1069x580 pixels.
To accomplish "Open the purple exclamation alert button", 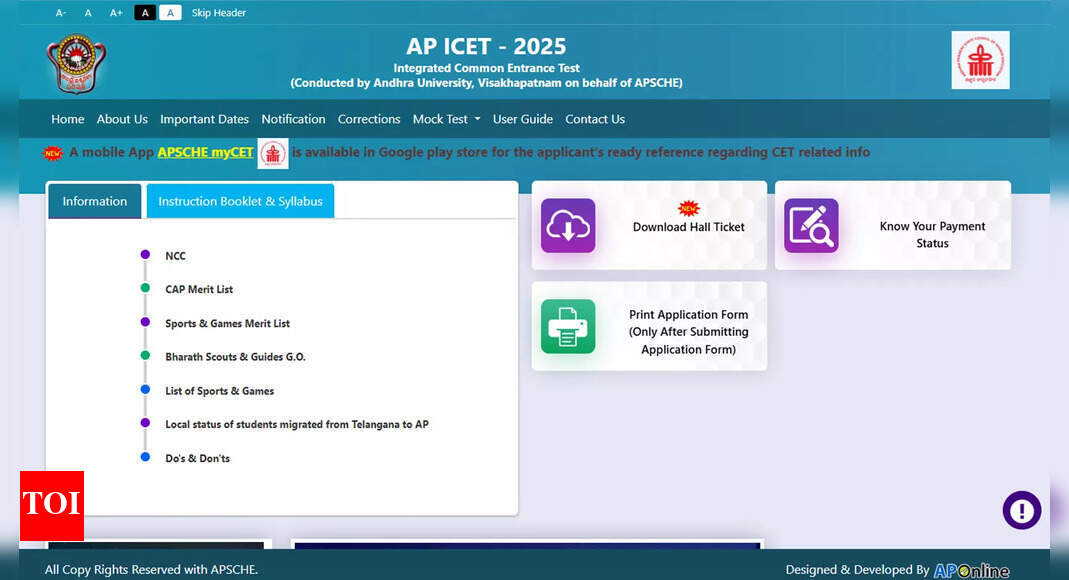I will coord(1021,510).
